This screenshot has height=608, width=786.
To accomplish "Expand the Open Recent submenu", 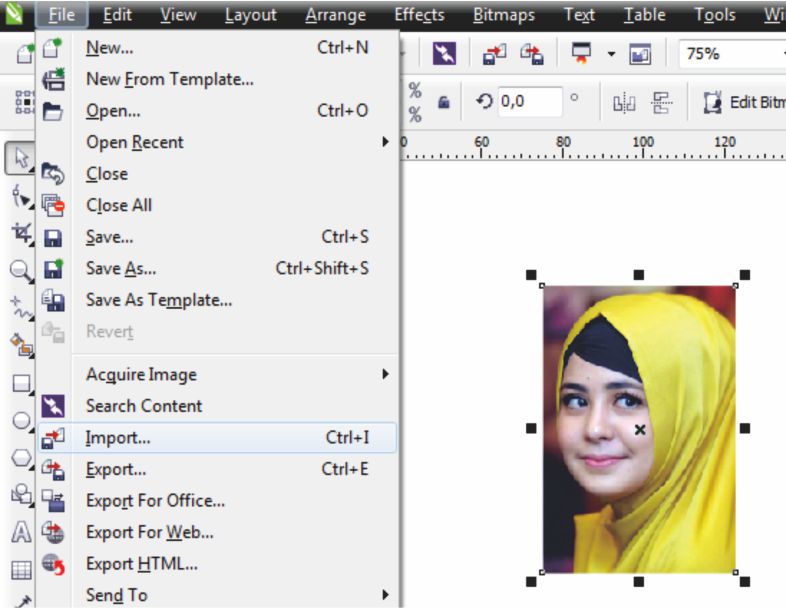I will (385, 142).
